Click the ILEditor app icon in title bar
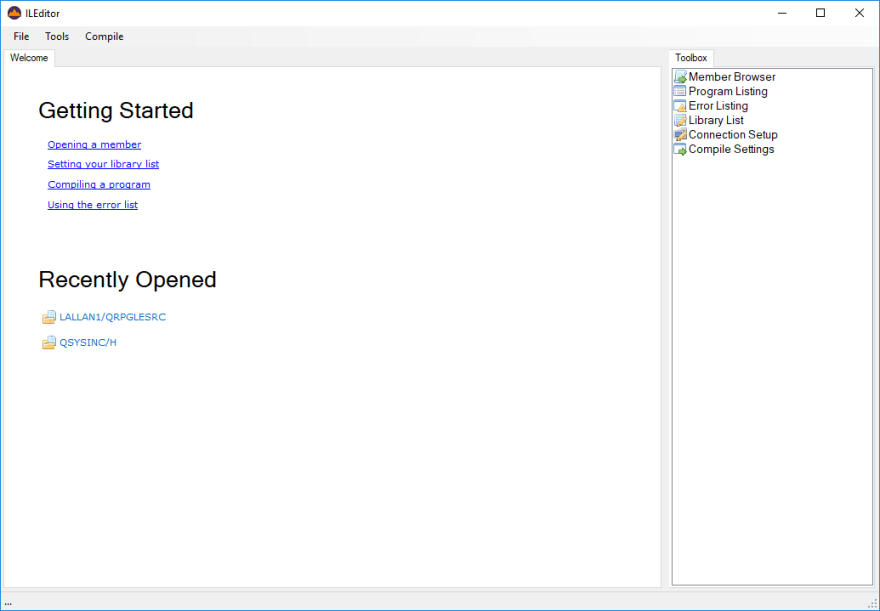The image size is (880, 611). pos(14,13)
